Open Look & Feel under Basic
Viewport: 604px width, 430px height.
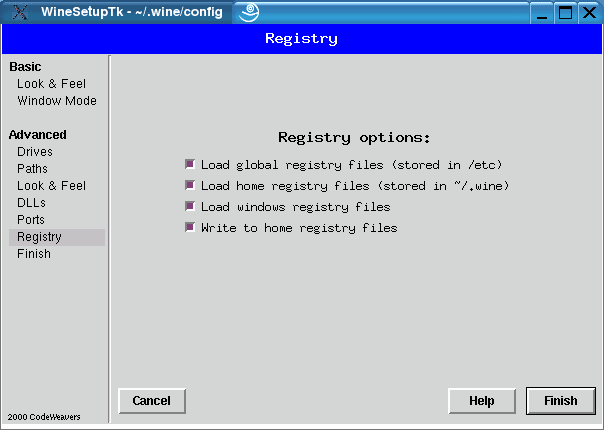[51, 84]
